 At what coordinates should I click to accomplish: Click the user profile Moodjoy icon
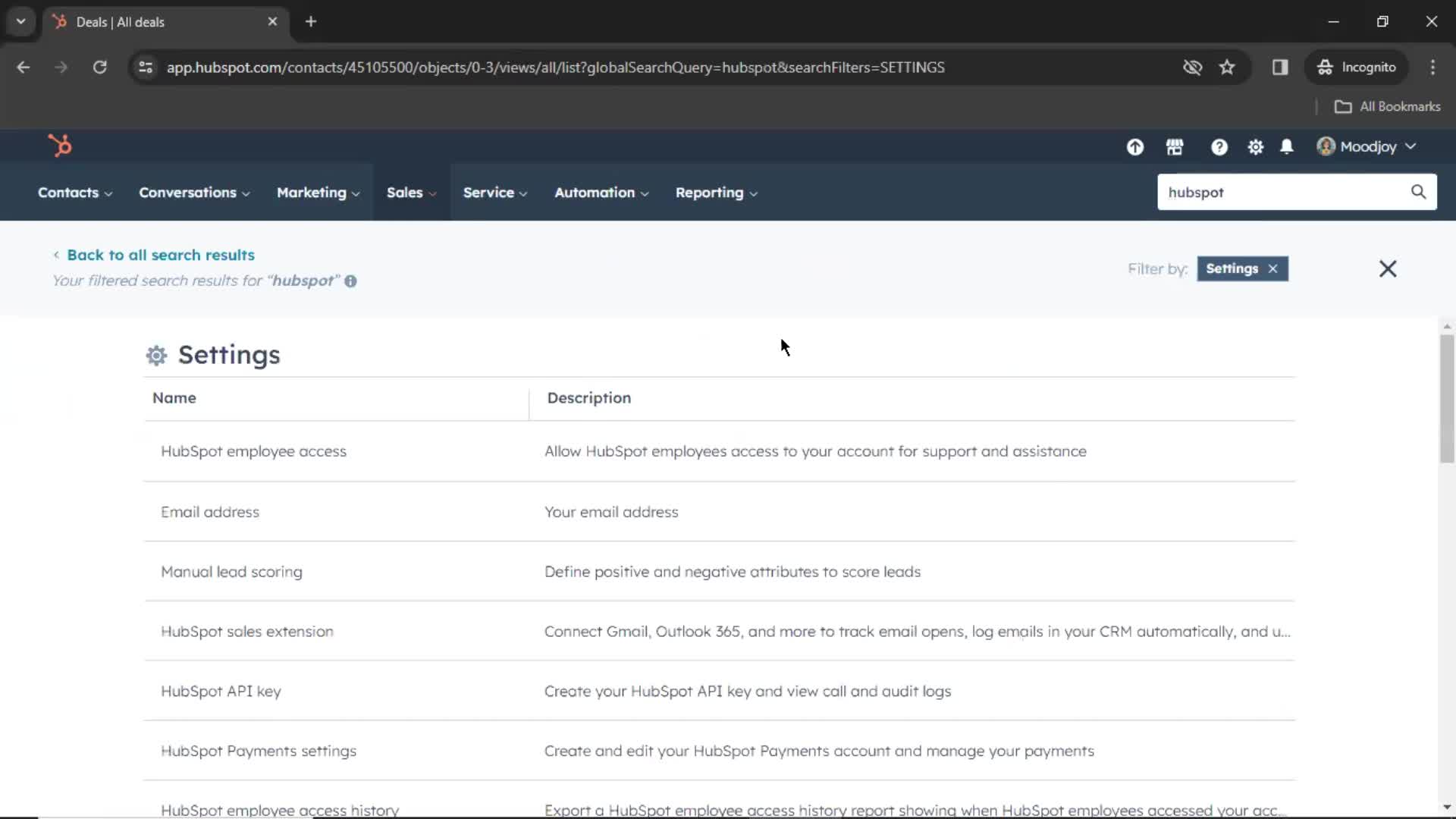coord(1324,147)
